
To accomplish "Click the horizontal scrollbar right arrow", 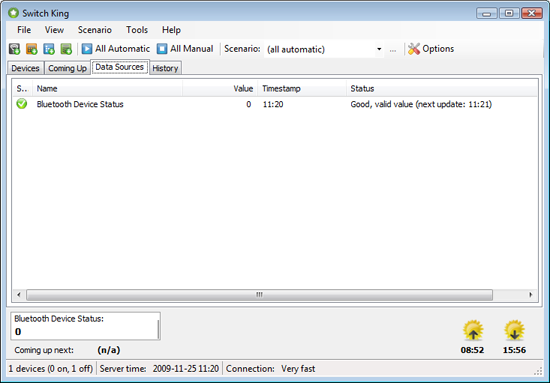I will pos(530,295).
